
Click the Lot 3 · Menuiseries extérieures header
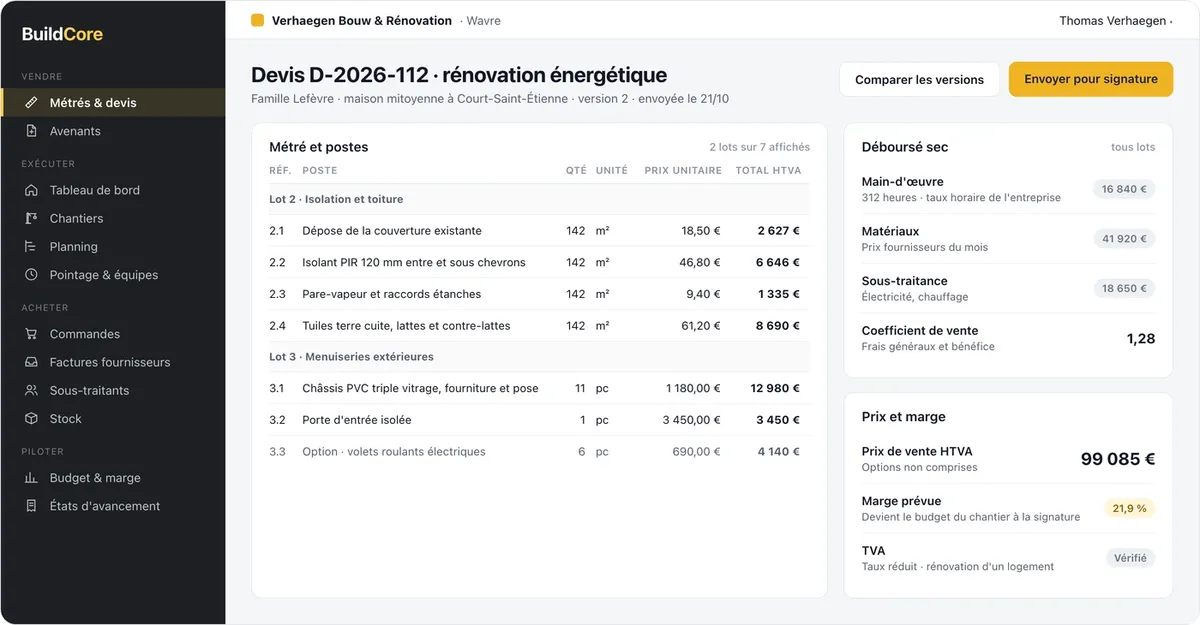[x=539, y=356]
